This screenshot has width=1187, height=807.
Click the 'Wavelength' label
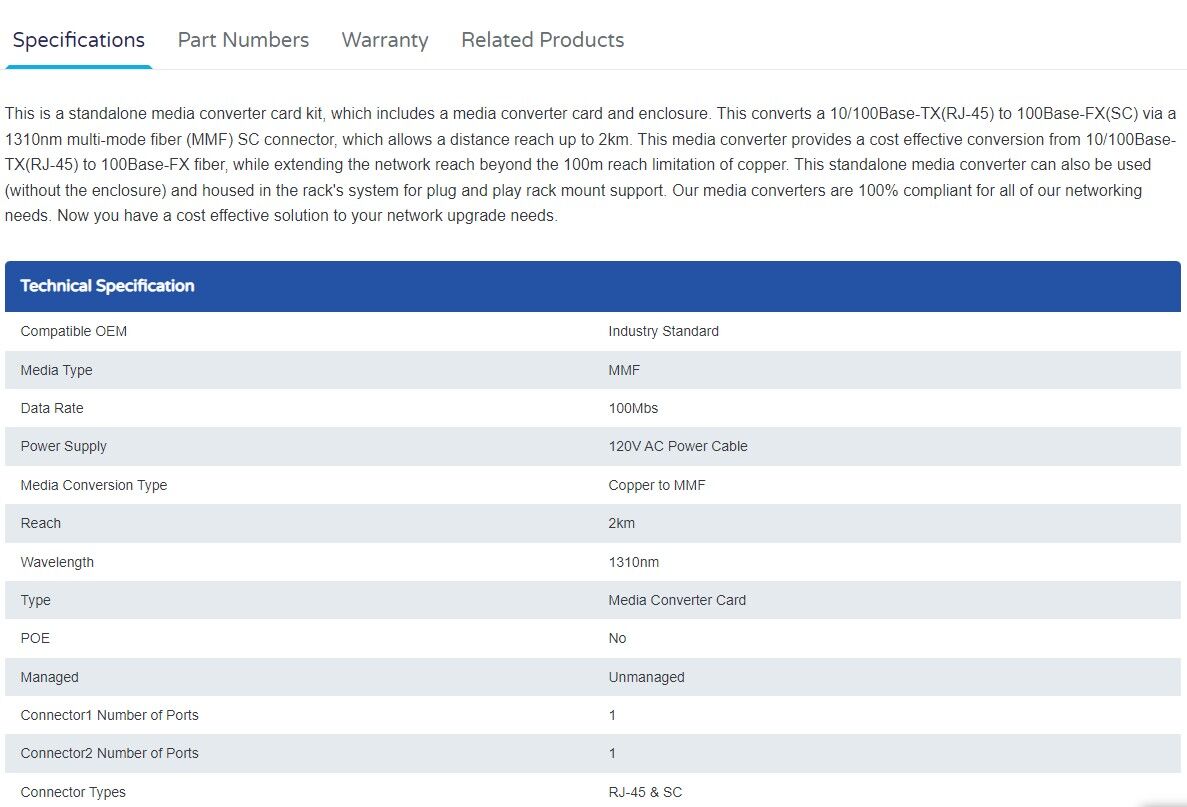[58, 562]
